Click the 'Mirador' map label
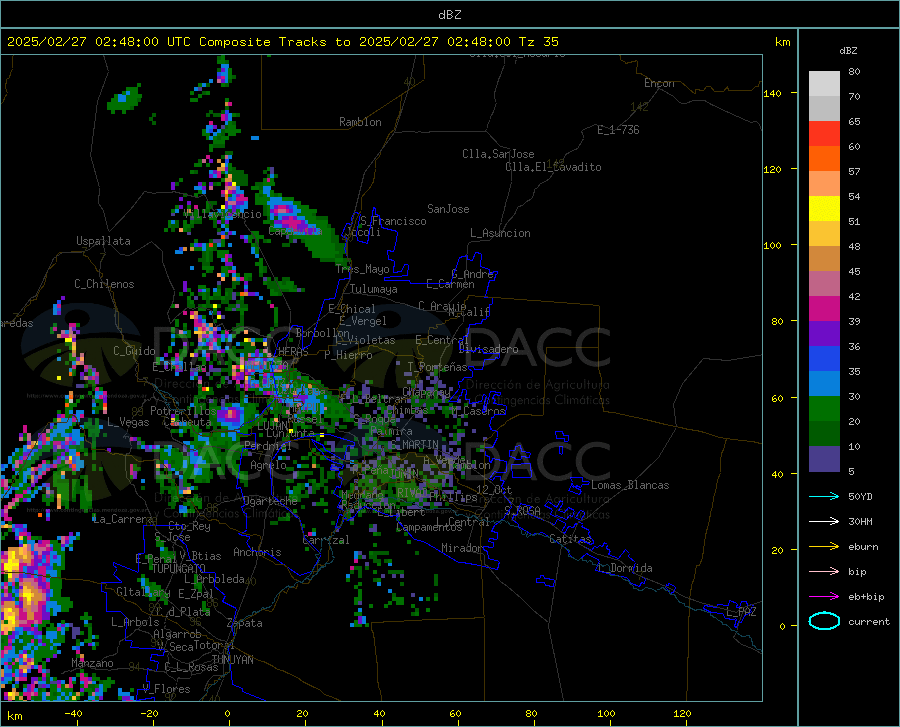The image size is (900, 727). (x=462, y=549)
